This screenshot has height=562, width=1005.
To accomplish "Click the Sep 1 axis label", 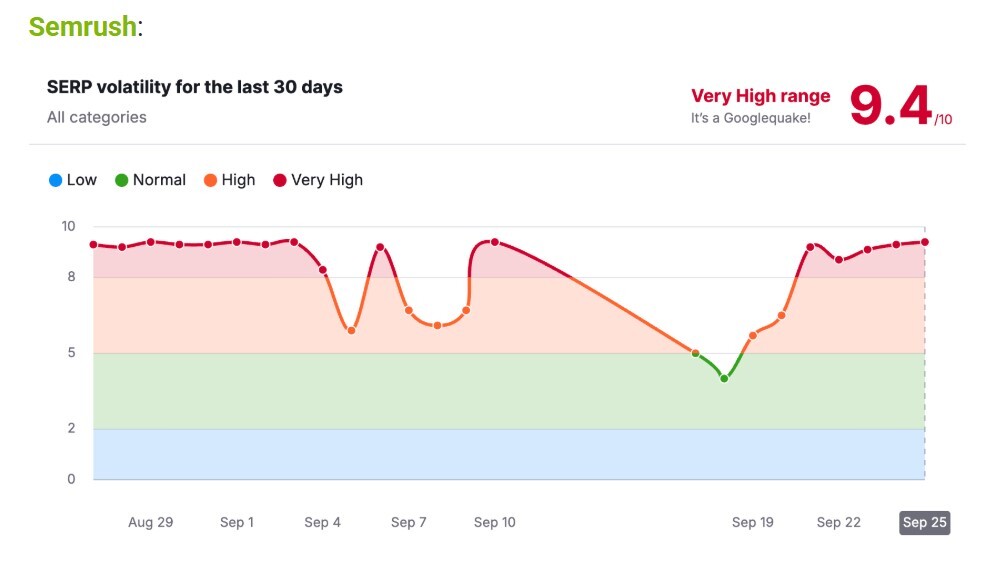I will pyautogui.click(x=237, y=522).
